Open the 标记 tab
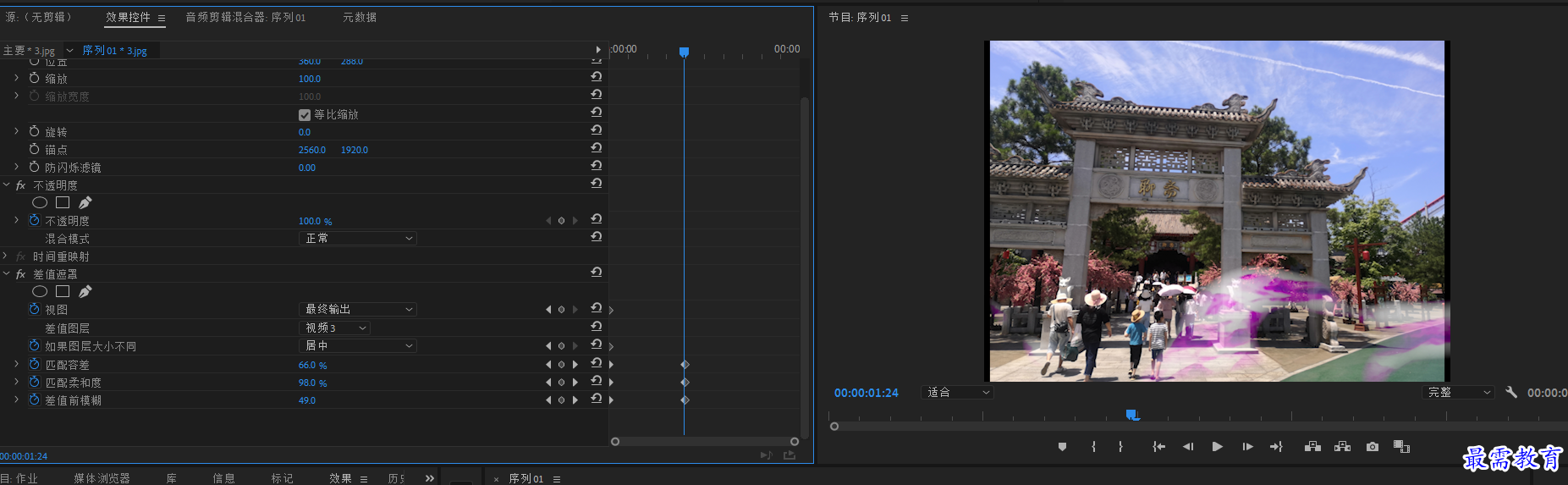 (x=282, y=478)
